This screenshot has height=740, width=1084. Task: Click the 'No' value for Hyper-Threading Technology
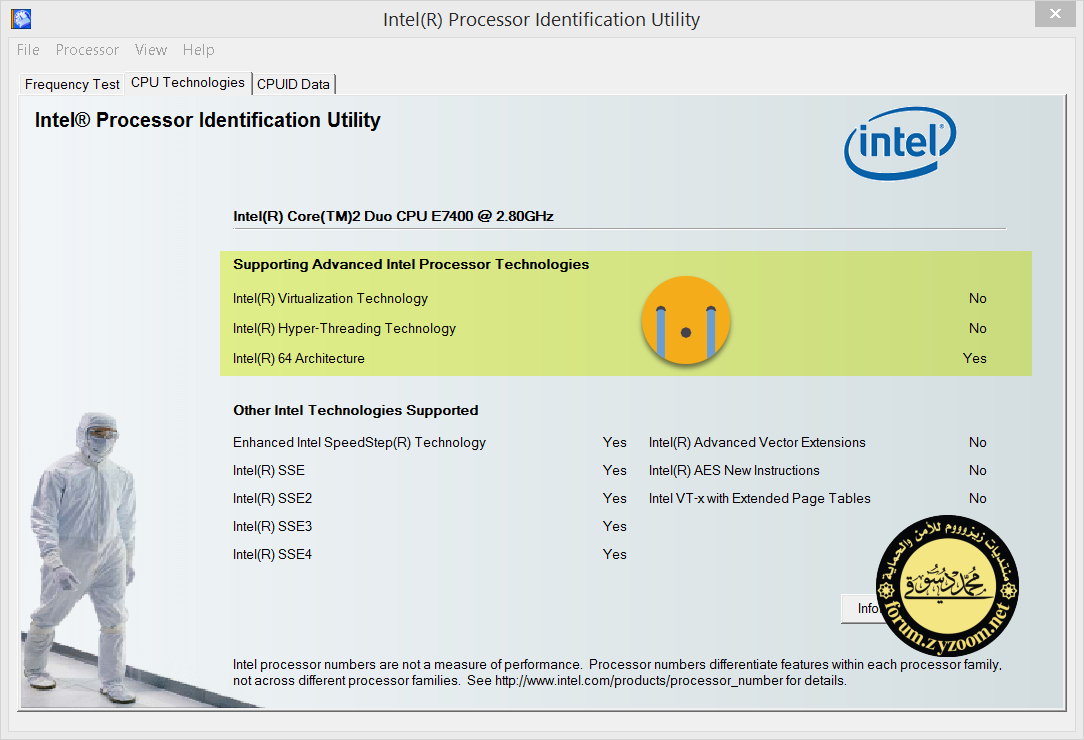point(978,329)
